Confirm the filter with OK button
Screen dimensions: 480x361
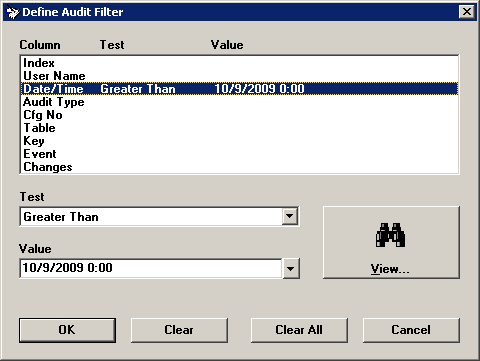pyautogui.click(x=67, y=330)
